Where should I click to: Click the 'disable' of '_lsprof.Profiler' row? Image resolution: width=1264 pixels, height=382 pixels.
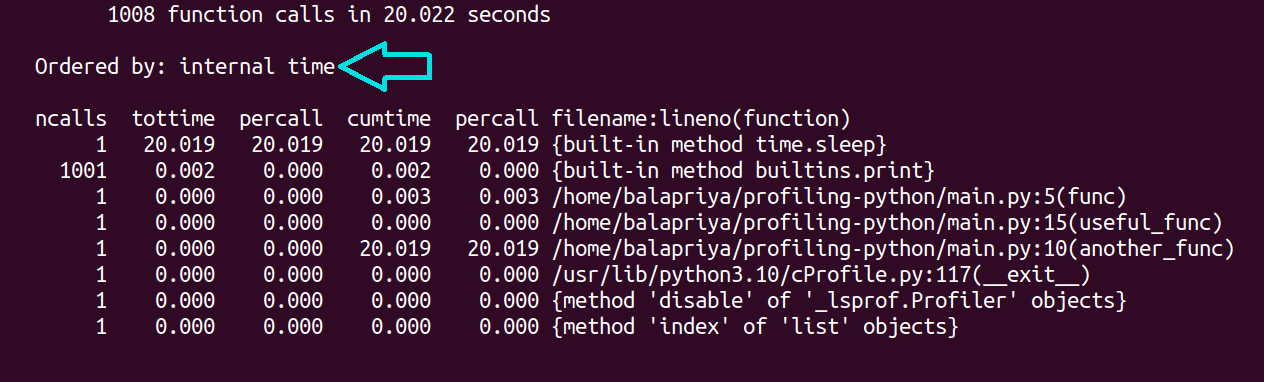(x=581, y=300)
